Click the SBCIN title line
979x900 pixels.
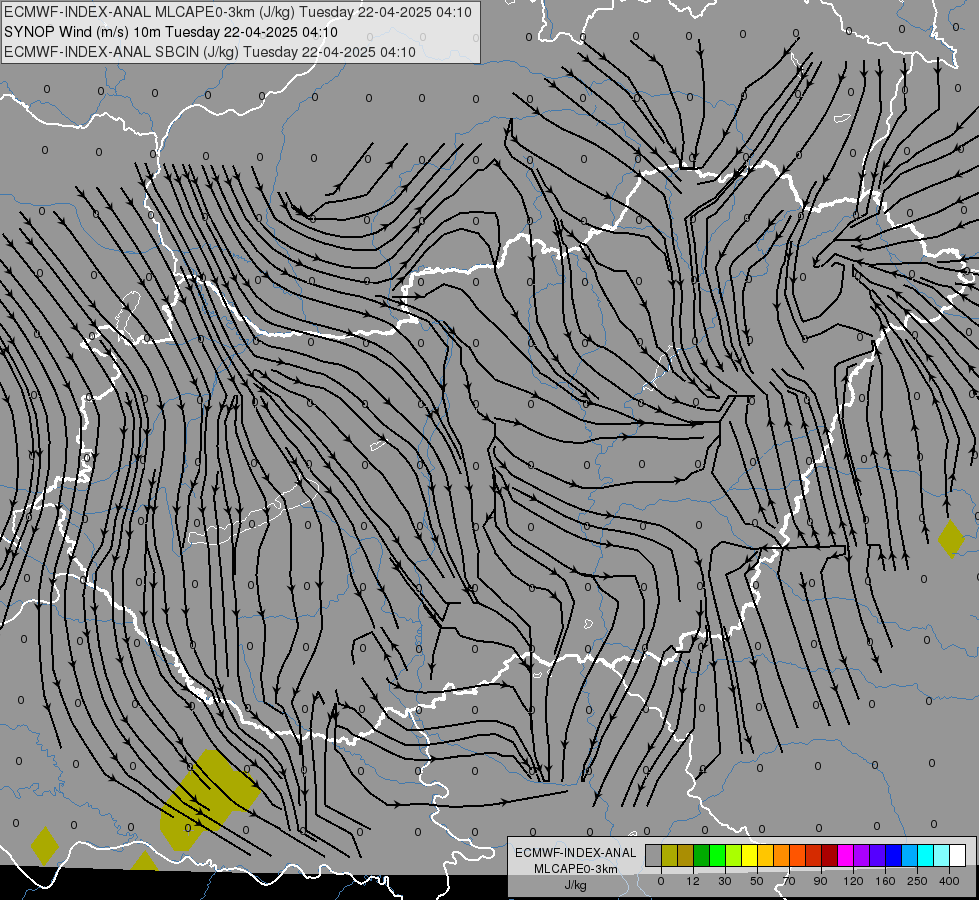[x=210, y=52]
